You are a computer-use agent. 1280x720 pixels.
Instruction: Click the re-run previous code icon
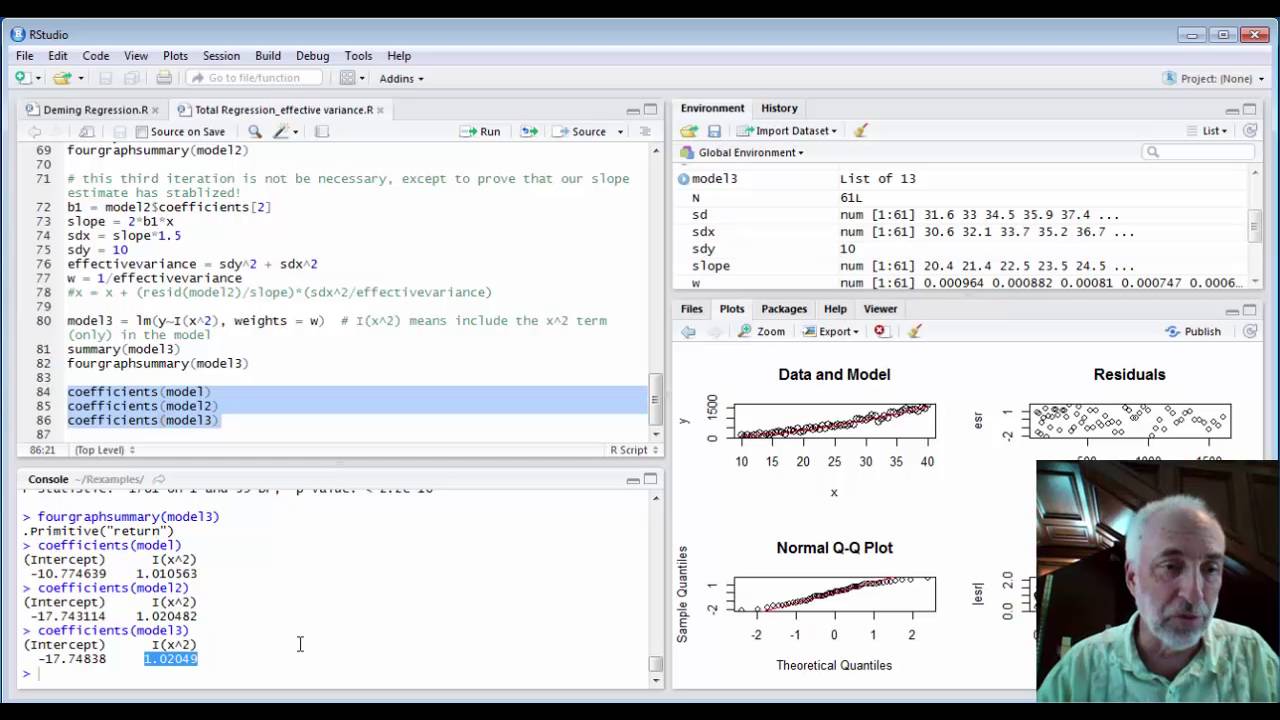coord(529,131)
